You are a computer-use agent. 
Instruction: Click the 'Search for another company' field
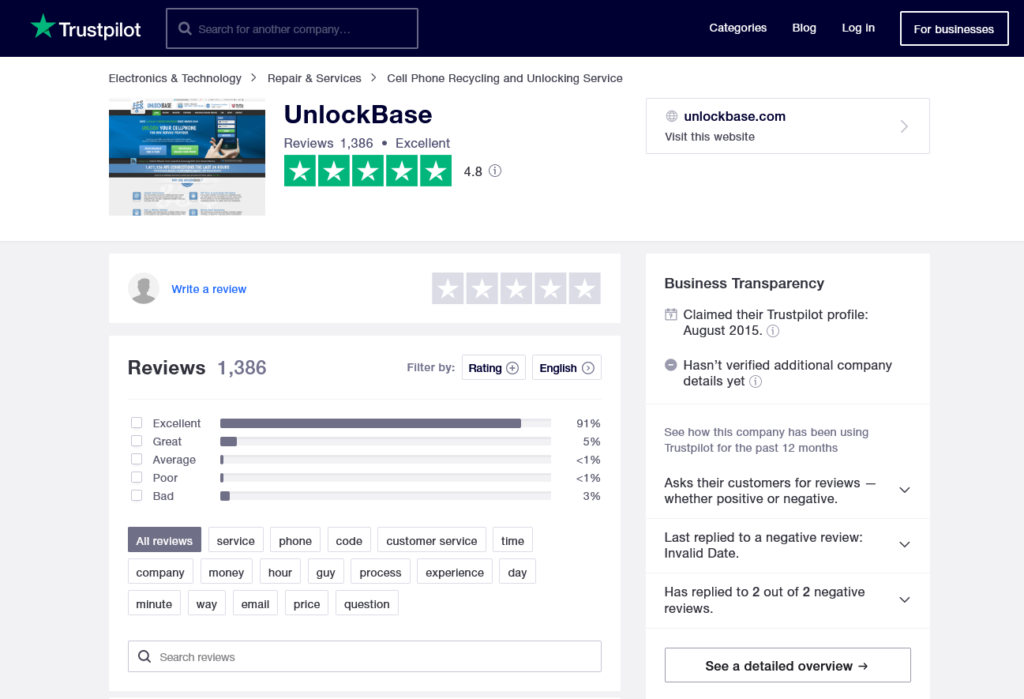[292, 29]
